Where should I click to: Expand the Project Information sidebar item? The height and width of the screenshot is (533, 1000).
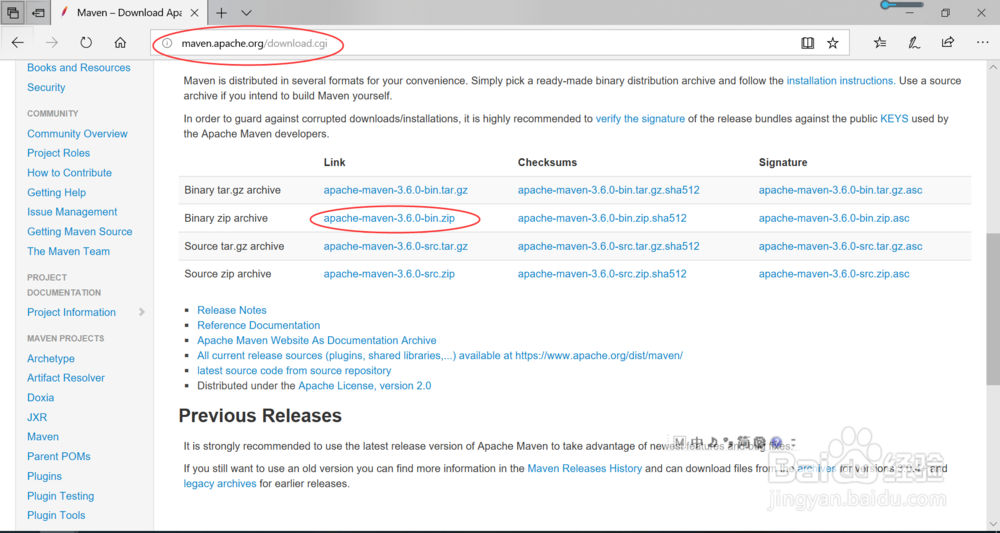(x=142, y=312)
